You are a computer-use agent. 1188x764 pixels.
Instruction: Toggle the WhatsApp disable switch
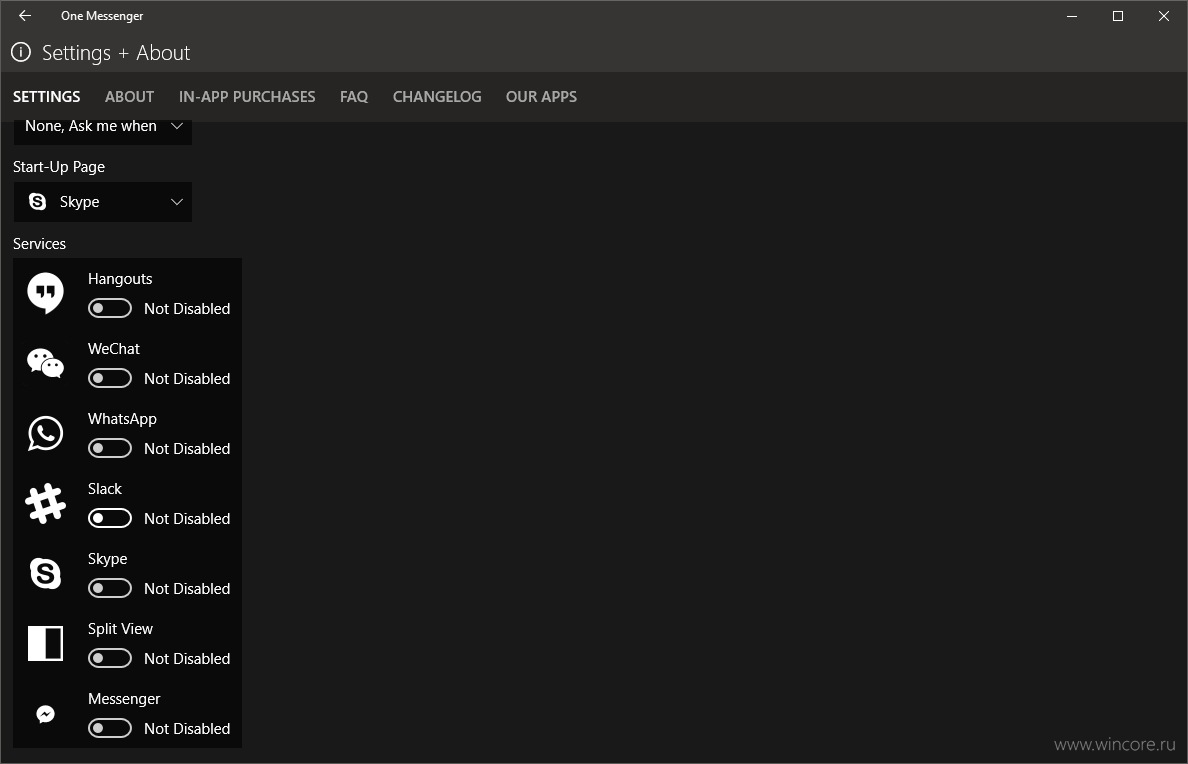110,449
